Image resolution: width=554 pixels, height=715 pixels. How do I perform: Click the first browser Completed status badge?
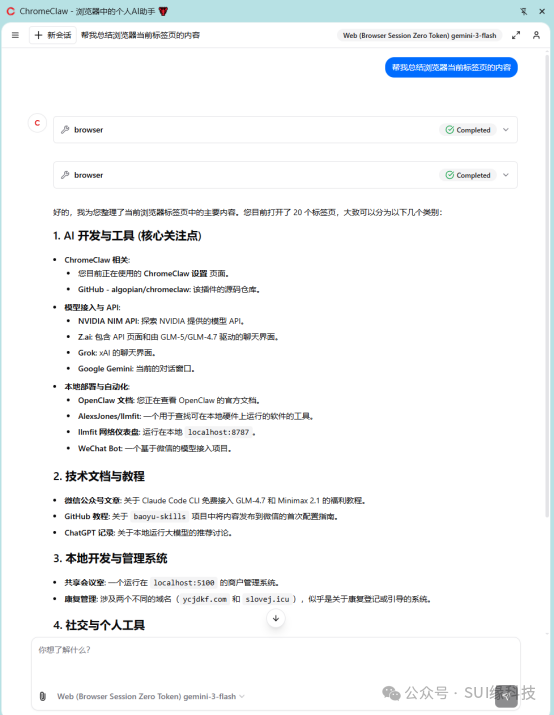pyautogui.click(x=468, y=130)
